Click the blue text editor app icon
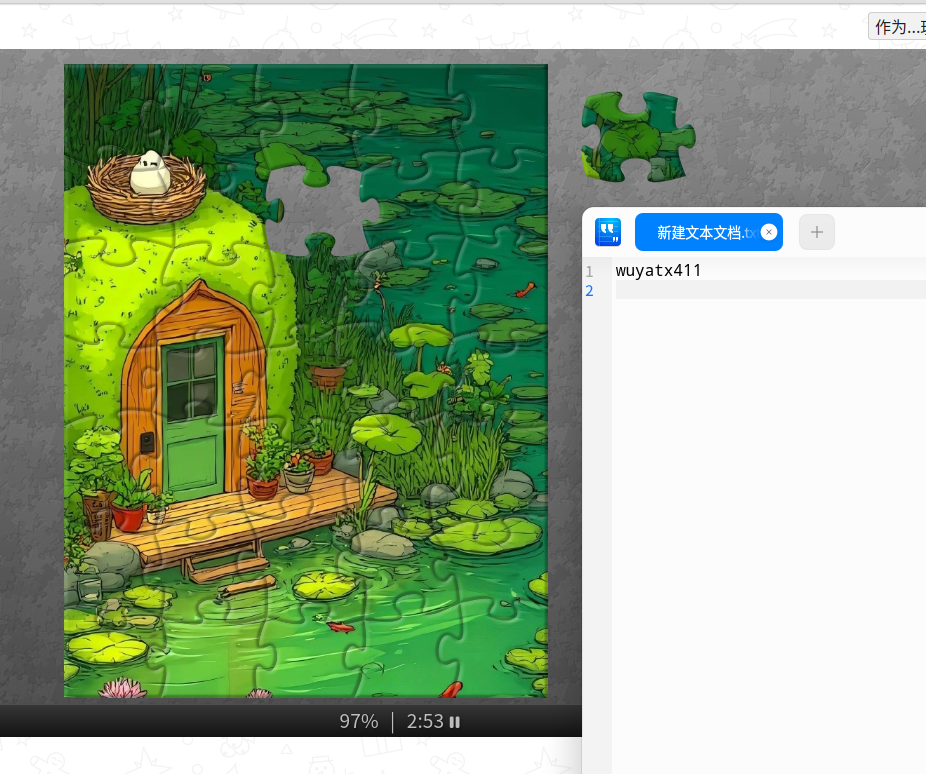 [x=608, y=232]
